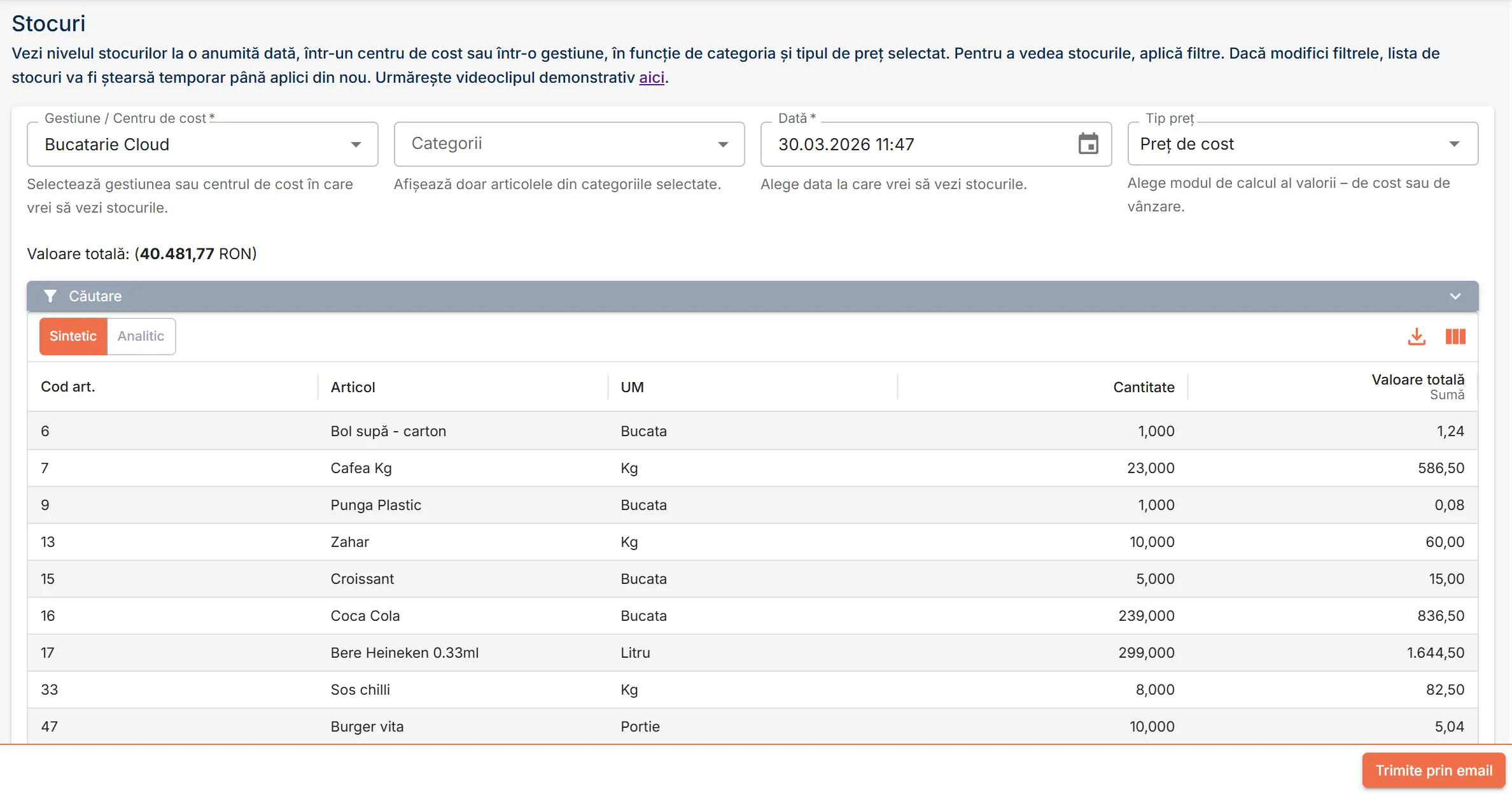Download the stock list with export icon
This screenshot has height=794, width=1512.
click(1417, 336)
